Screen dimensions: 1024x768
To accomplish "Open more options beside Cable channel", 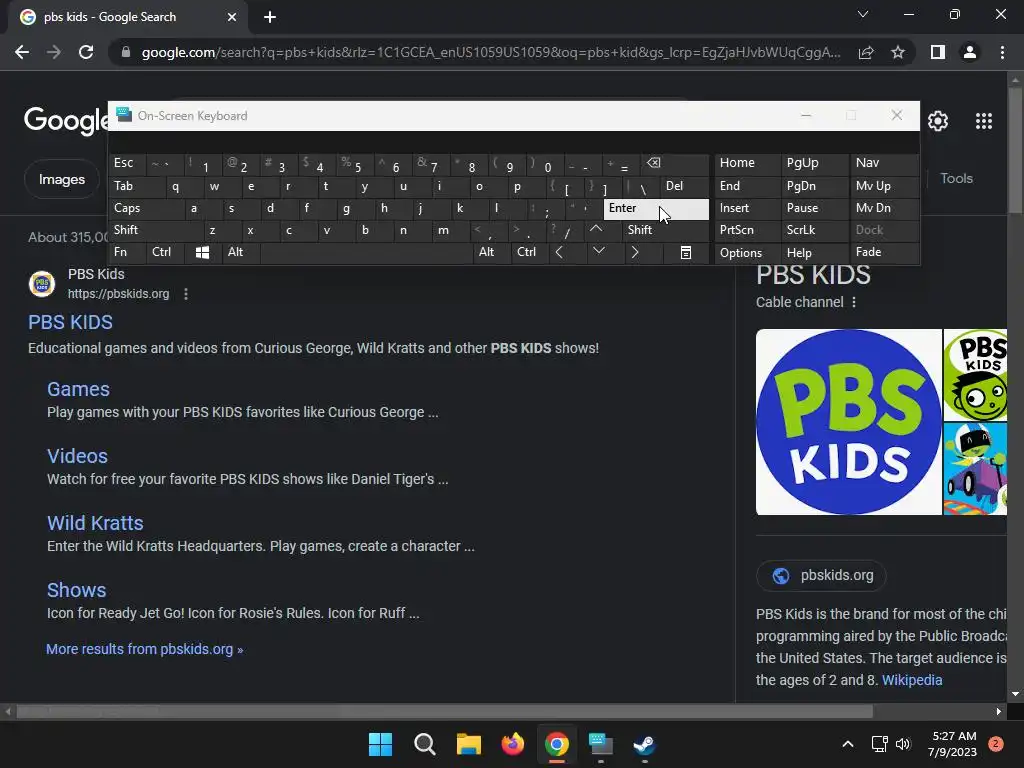I will 854,302.
